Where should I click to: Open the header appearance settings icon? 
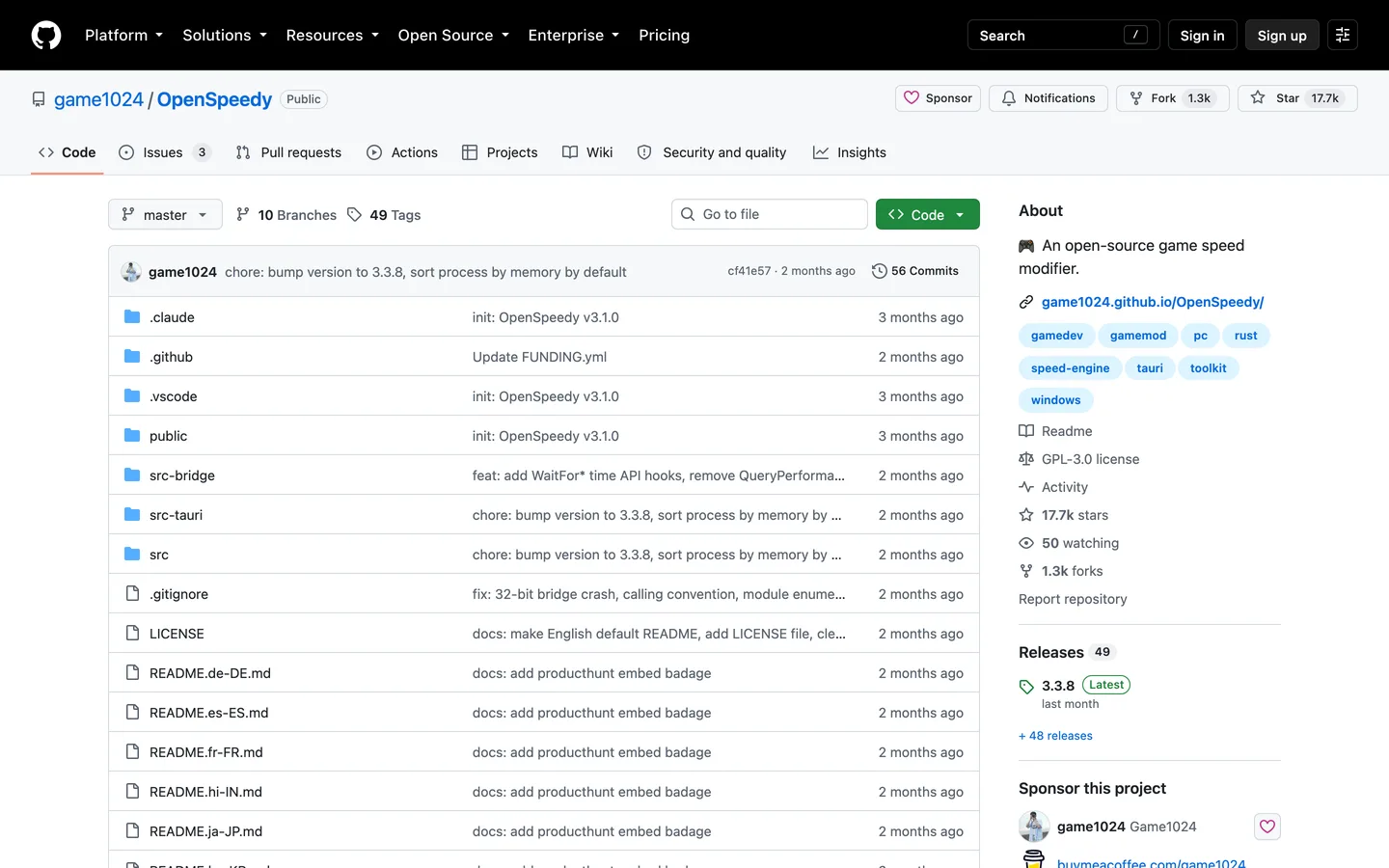click(1343, 35)
